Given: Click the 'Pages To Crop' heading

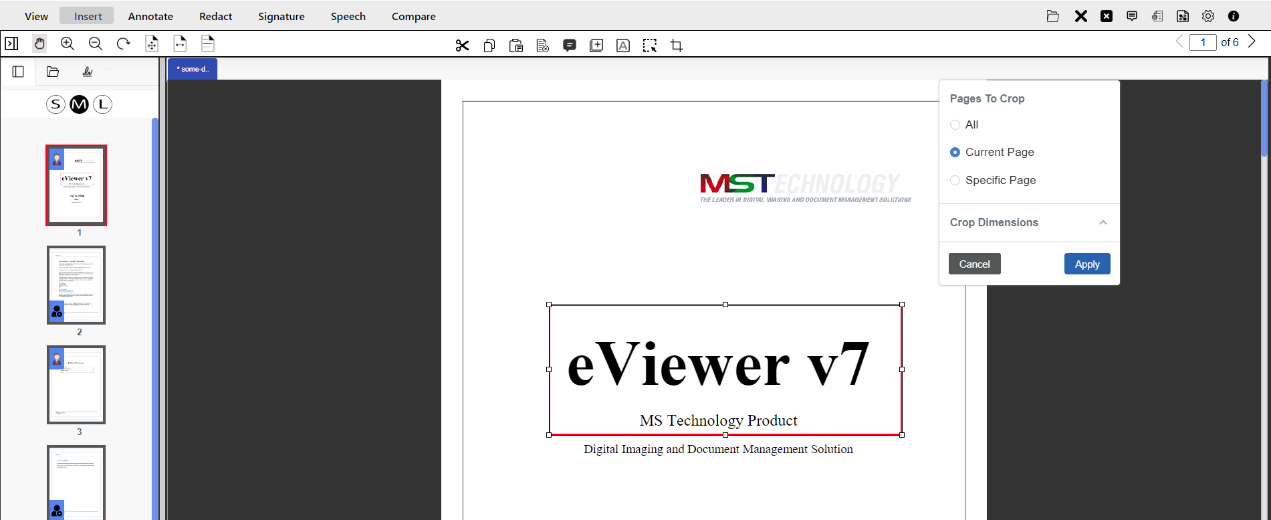Looking at the screenshot, I should (x=987, y=99).
